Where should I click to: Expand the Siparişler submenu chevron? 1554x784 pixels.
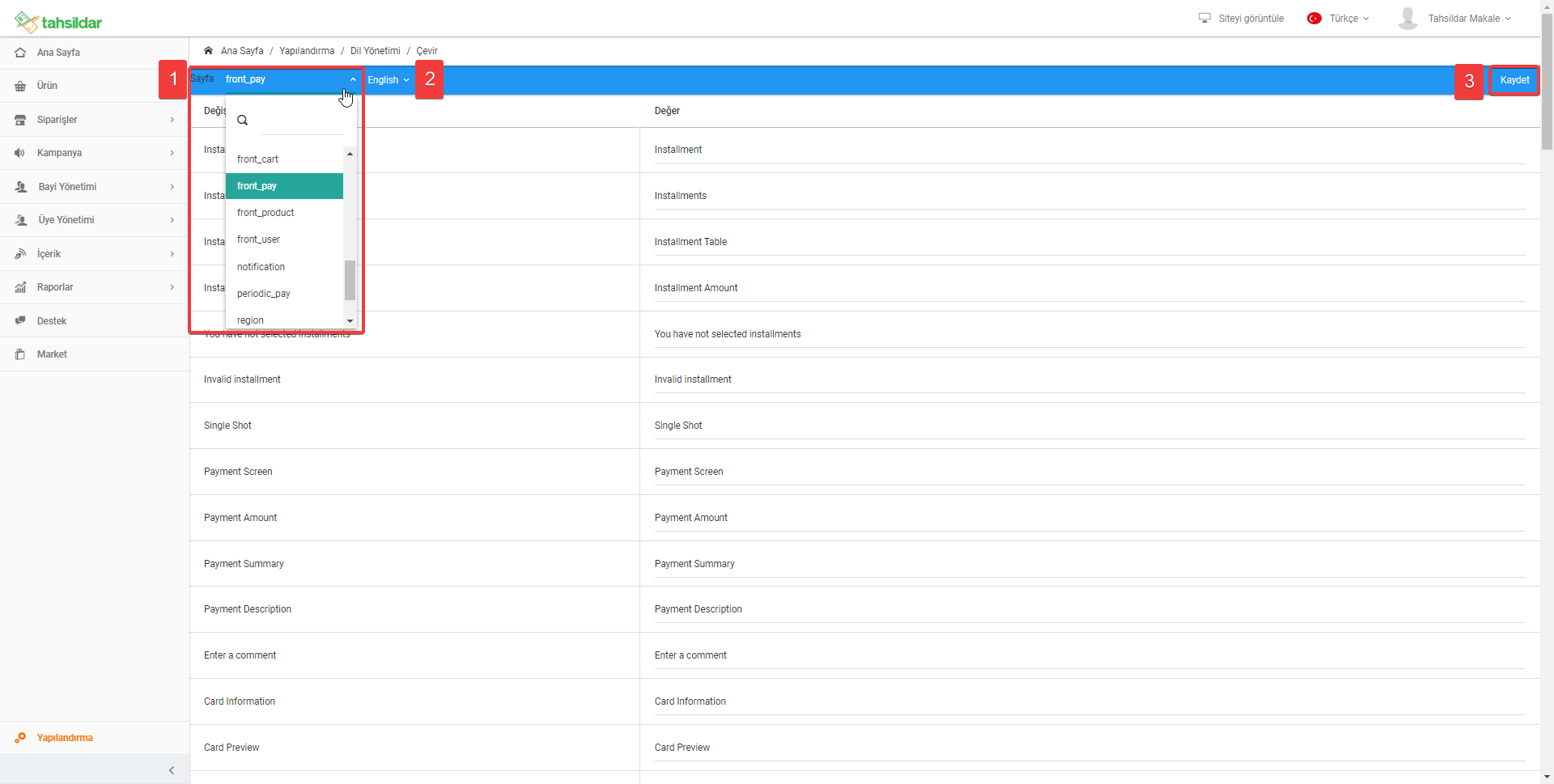172,120
